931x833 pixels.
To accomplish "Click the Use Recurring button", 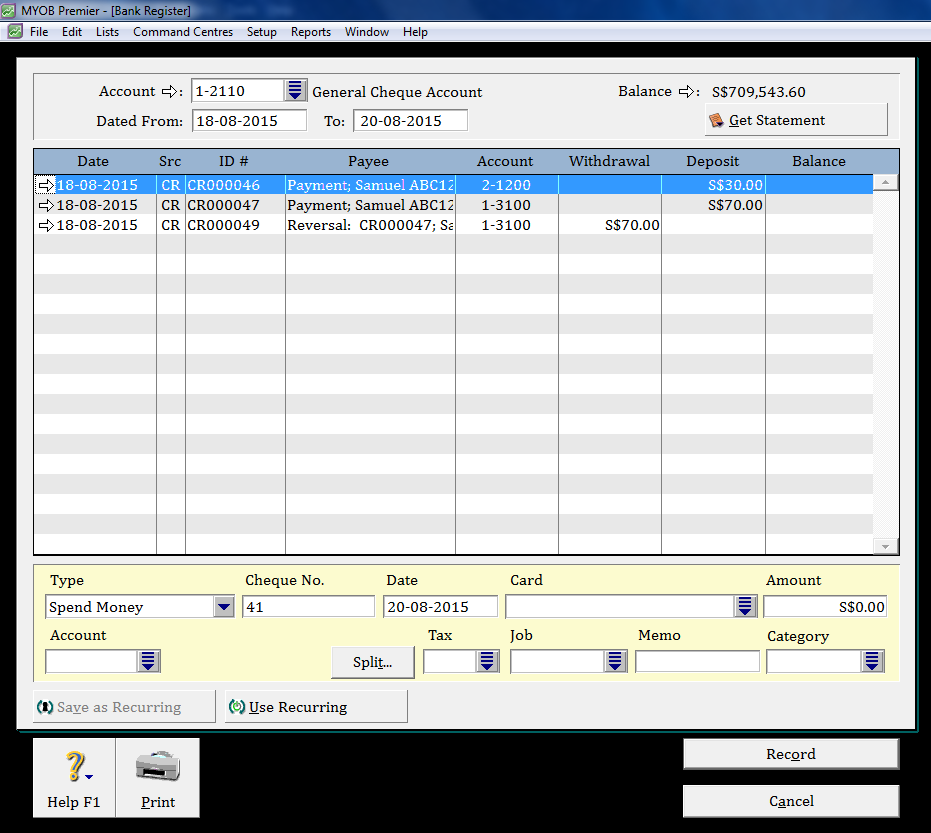I will coord(316,707).
